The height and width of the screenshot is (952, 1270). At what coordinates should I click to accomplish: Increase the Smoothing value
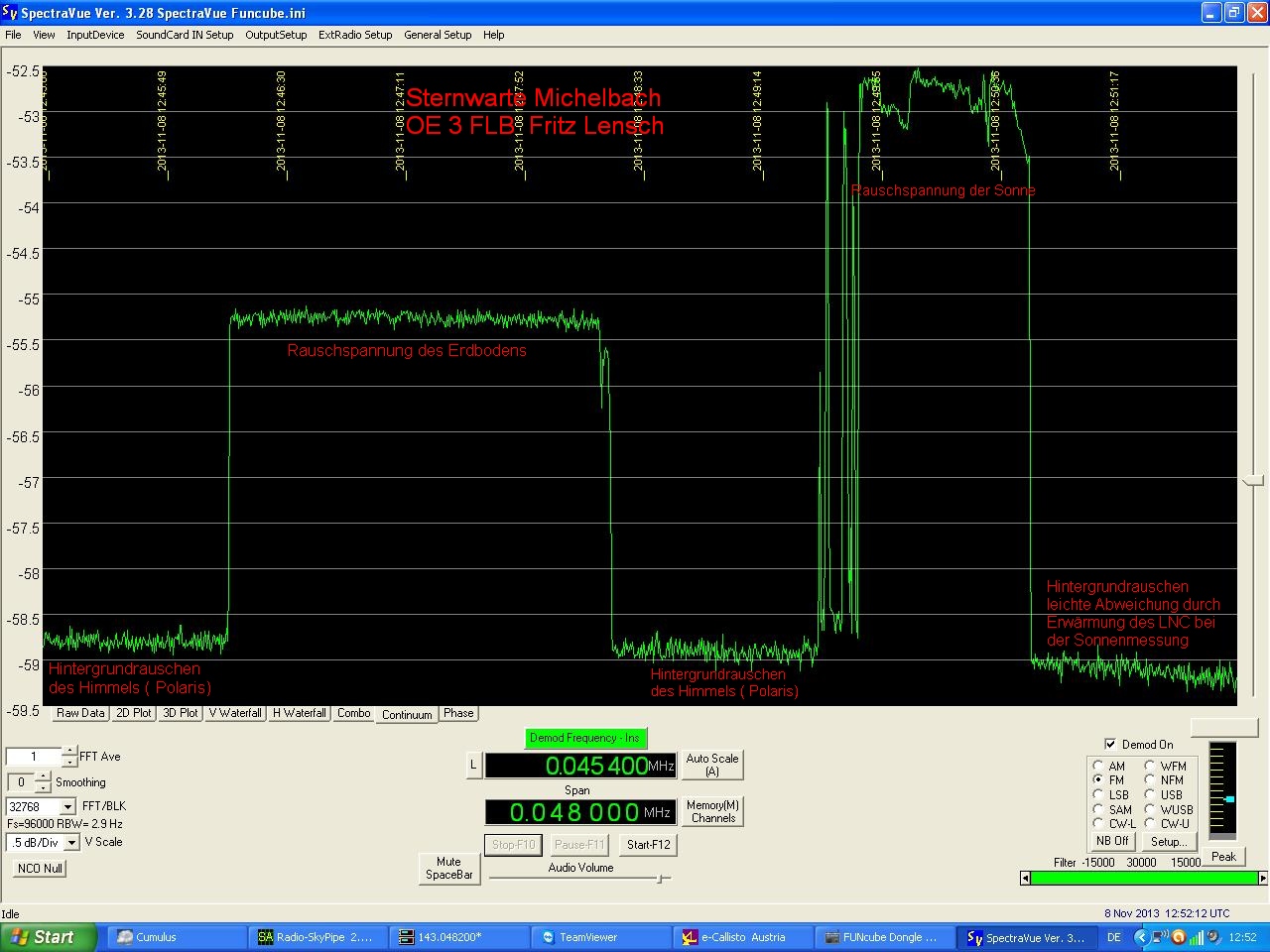click(43, 777)
